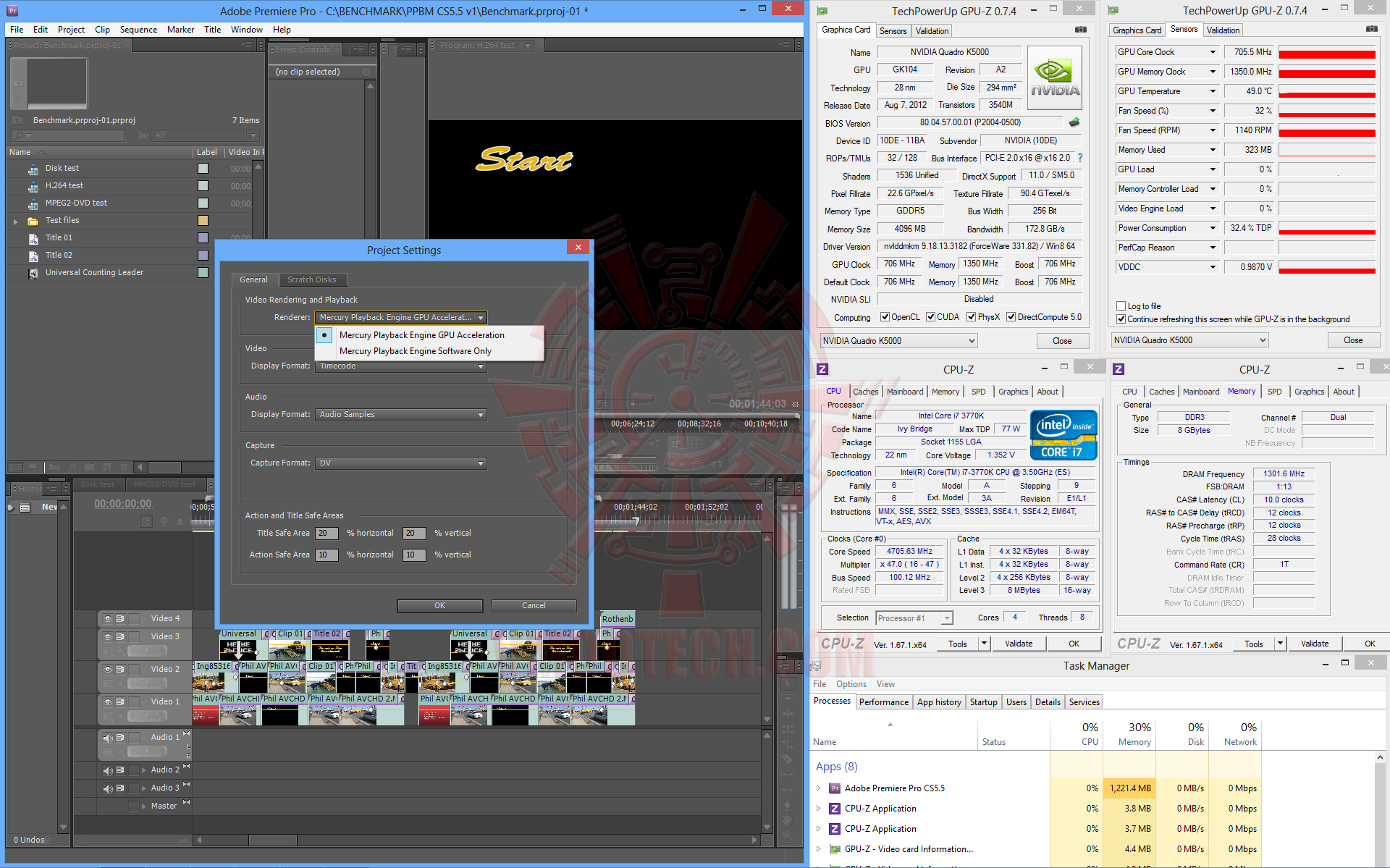
Task: Uncheck the OpenCL checkbox
Action: point(885,317)
